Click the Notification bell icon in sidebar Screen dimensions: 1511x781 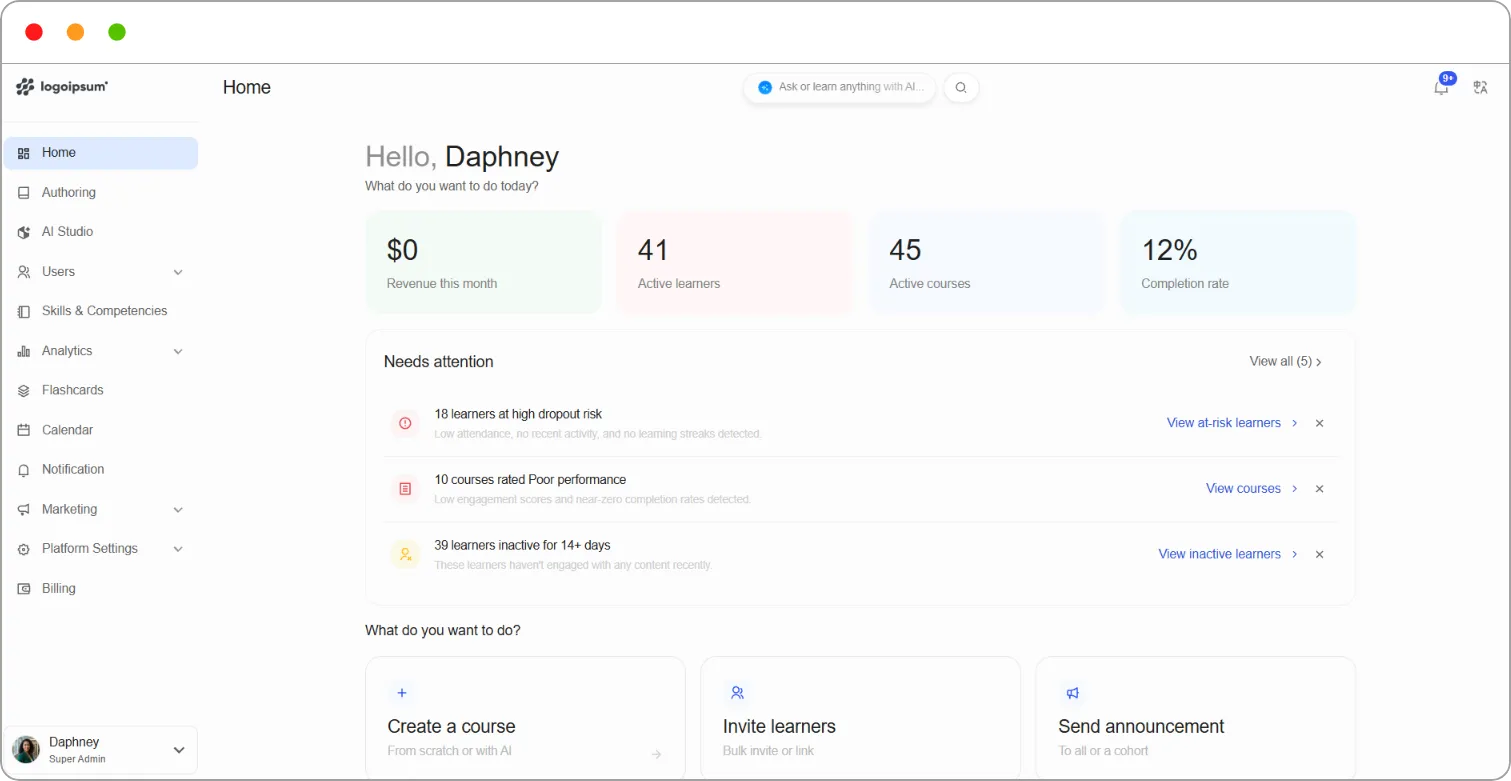click(x=24, y=470)
